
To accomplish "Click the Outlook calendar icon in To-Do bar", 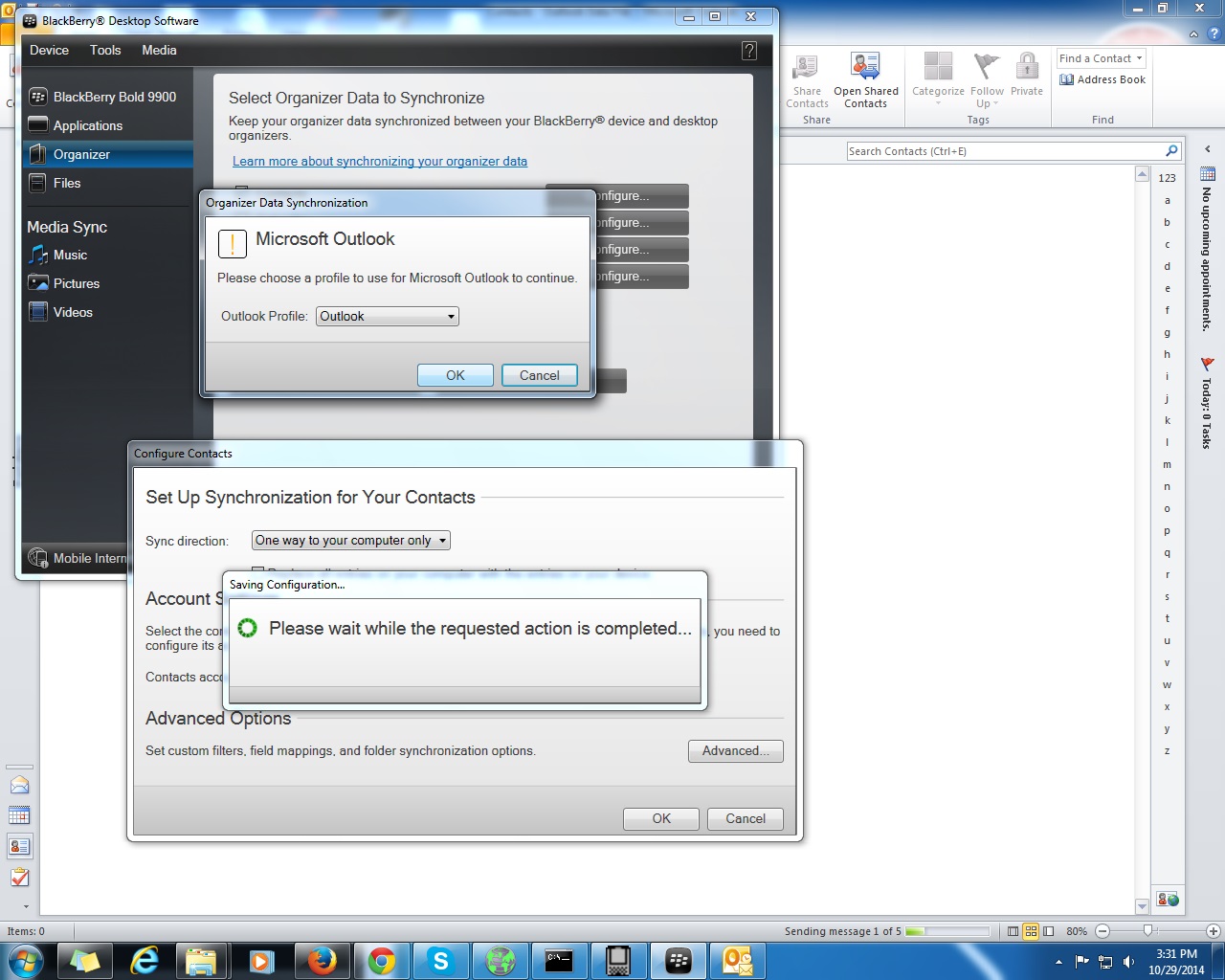I will click(x=1208, y=174).
